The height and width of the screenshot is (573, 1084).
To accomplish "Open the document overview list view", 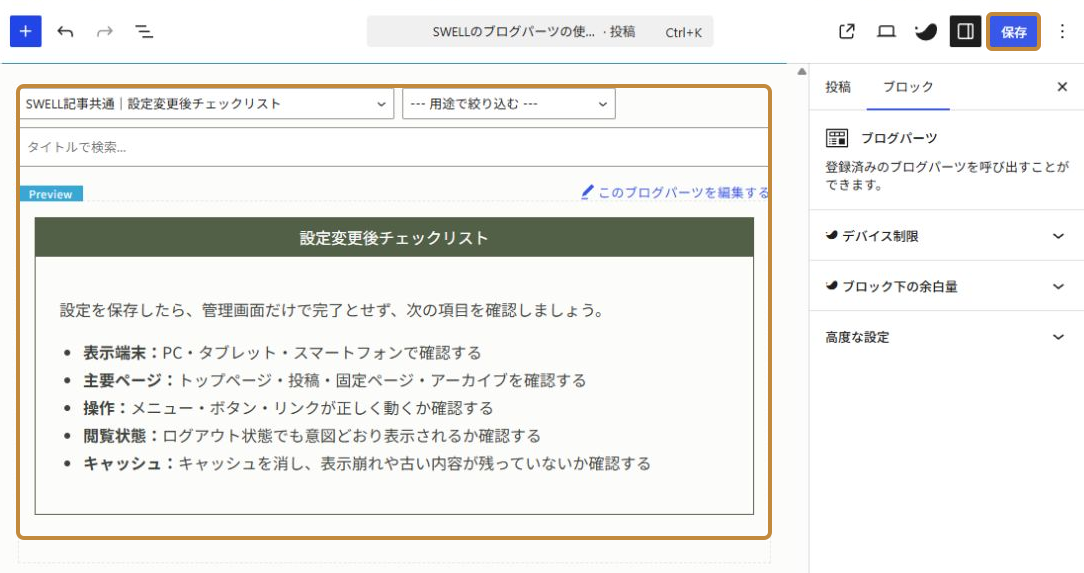I will point(144,32).
